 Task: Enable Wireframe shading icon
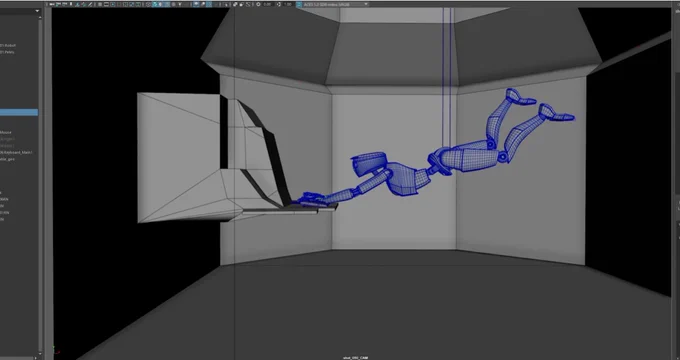coord(148,4)
